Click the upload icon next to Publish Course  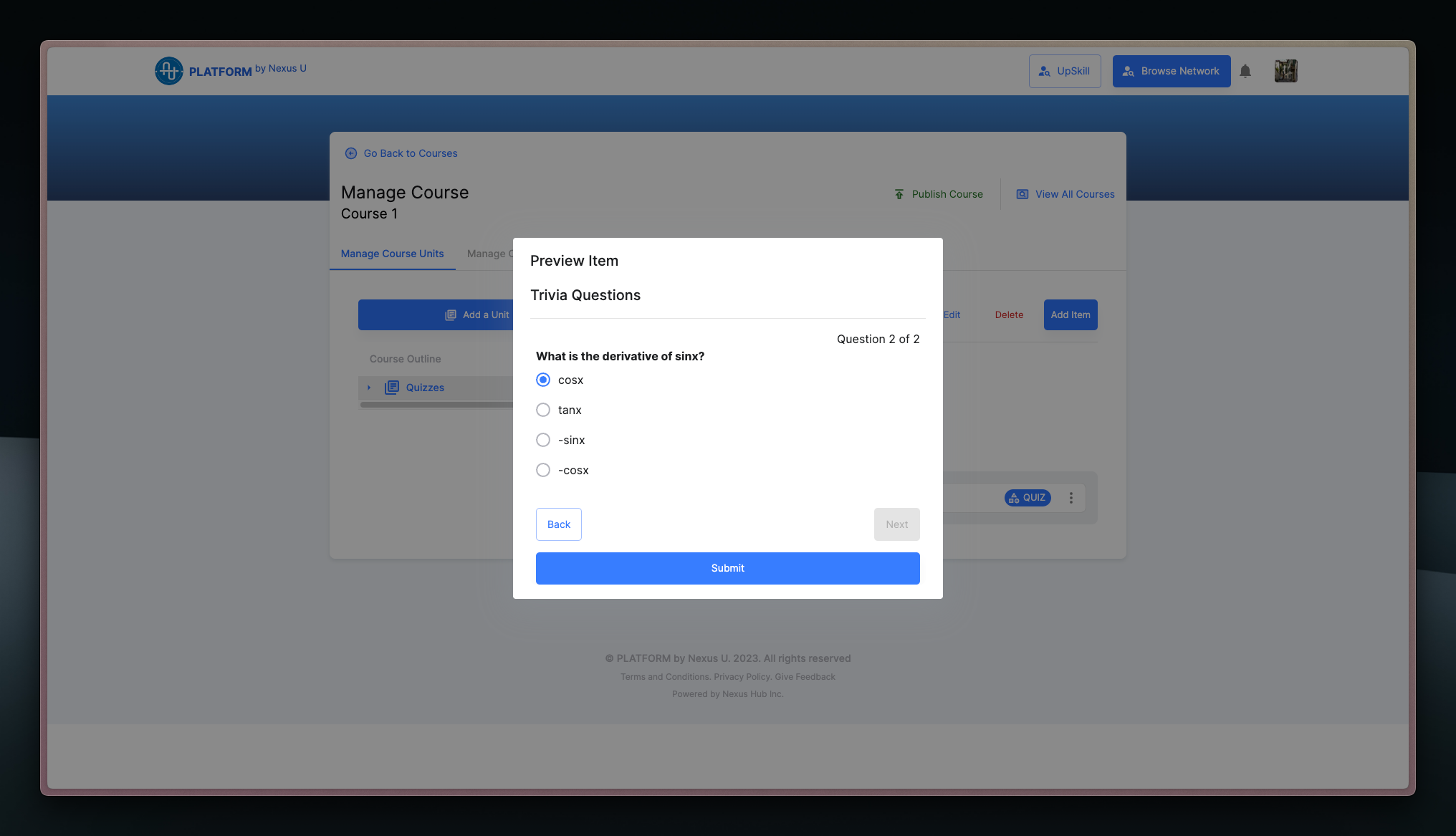point(899,193)
